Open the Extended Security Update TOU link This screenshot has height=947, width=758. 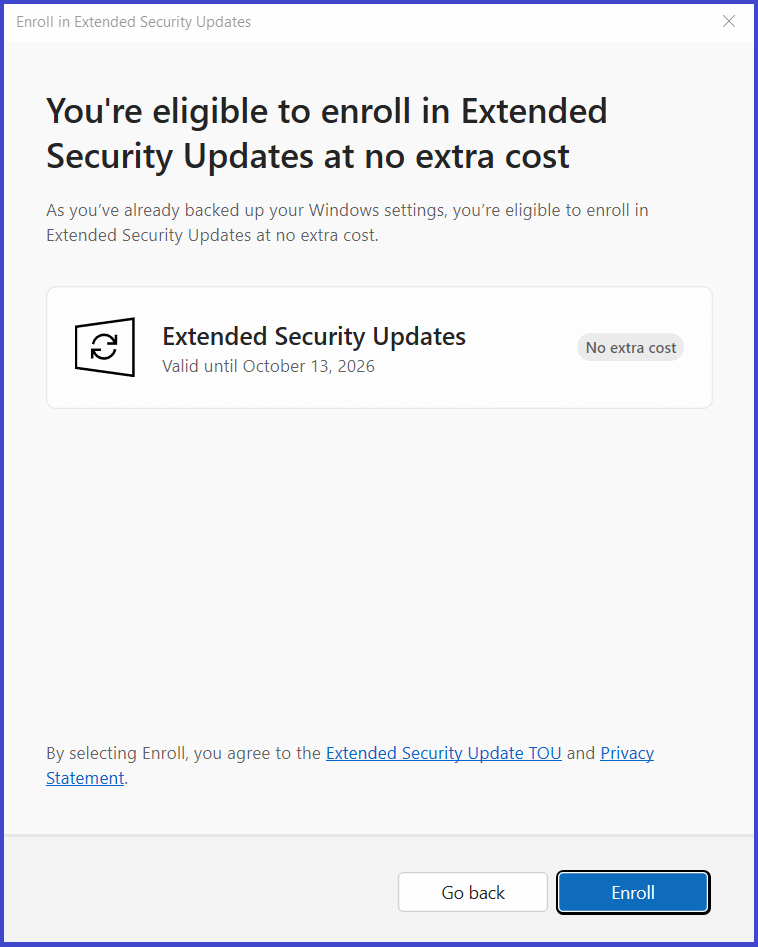coord(443,753)
